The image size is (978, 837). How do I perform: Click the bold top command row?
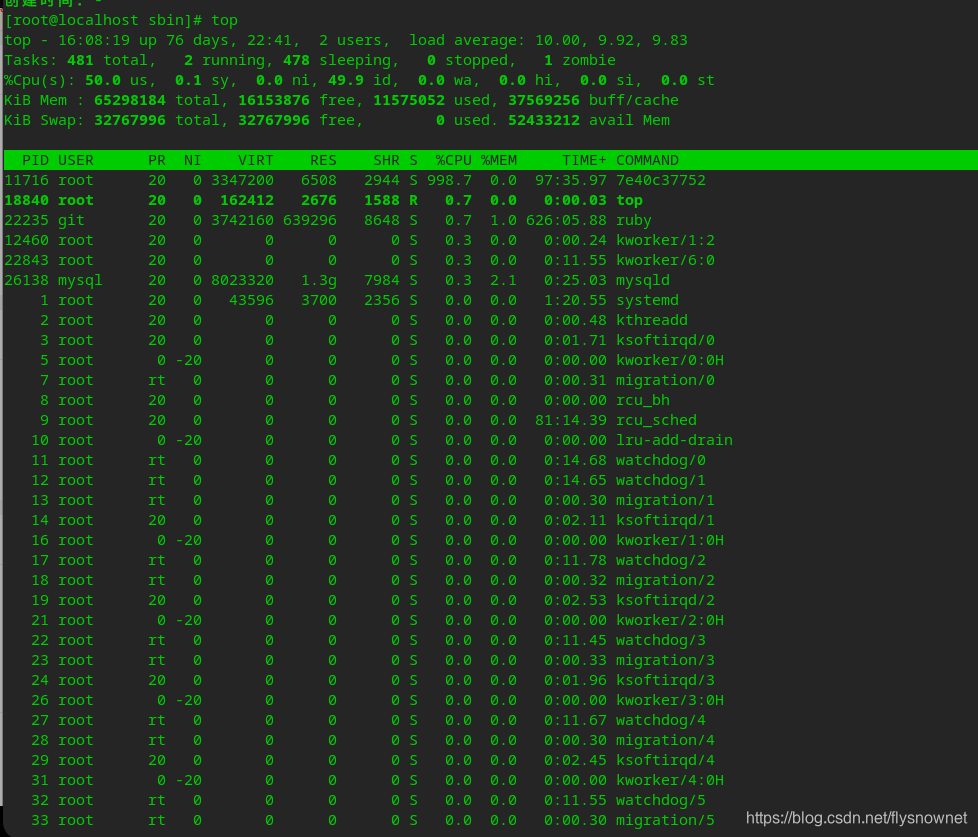click(323, 200)
